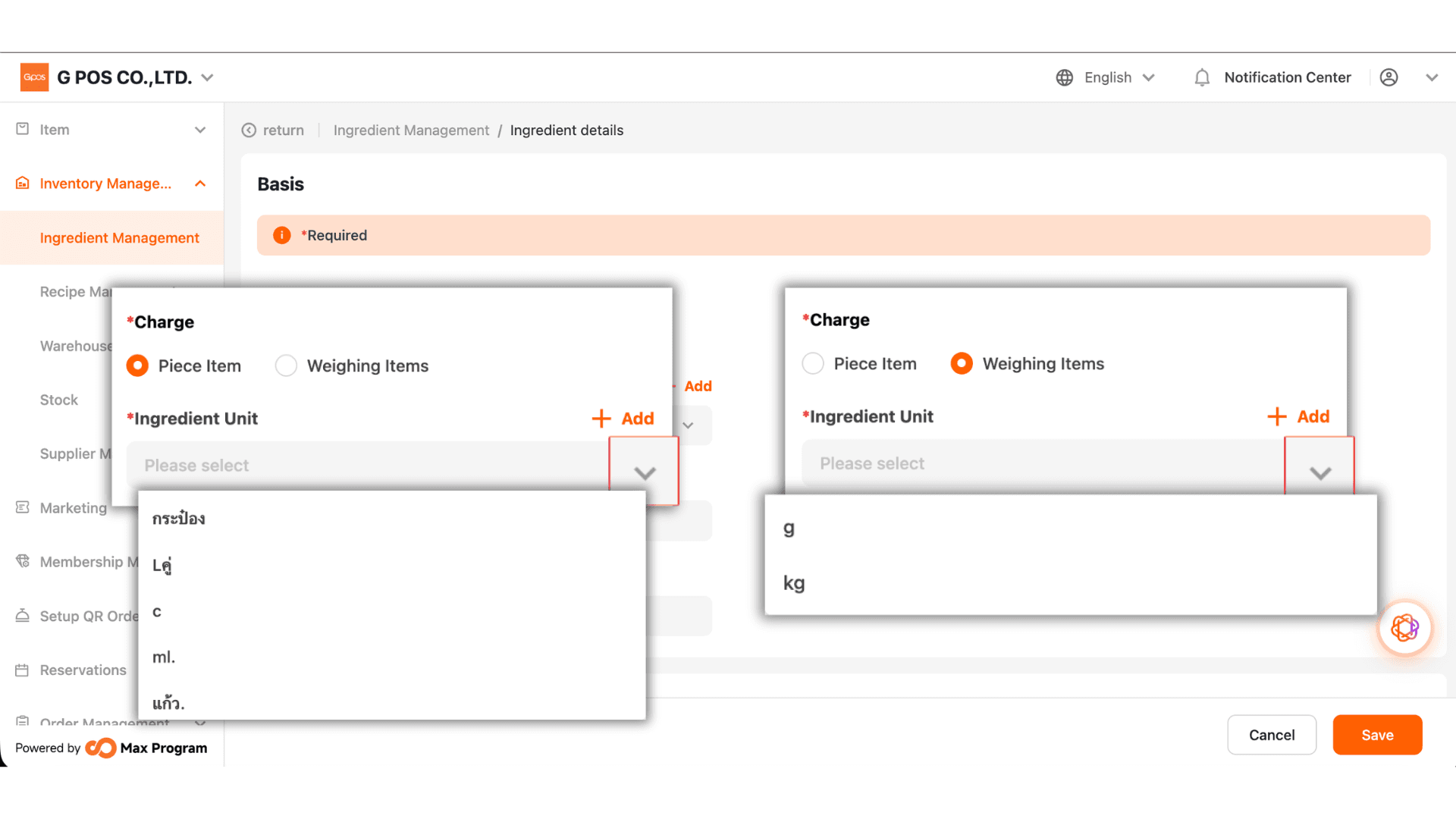This screenshot has width=1456, height=819.
Task: Select Weighing Items radio in left Charge panel
Action: (x=286, y=366)
